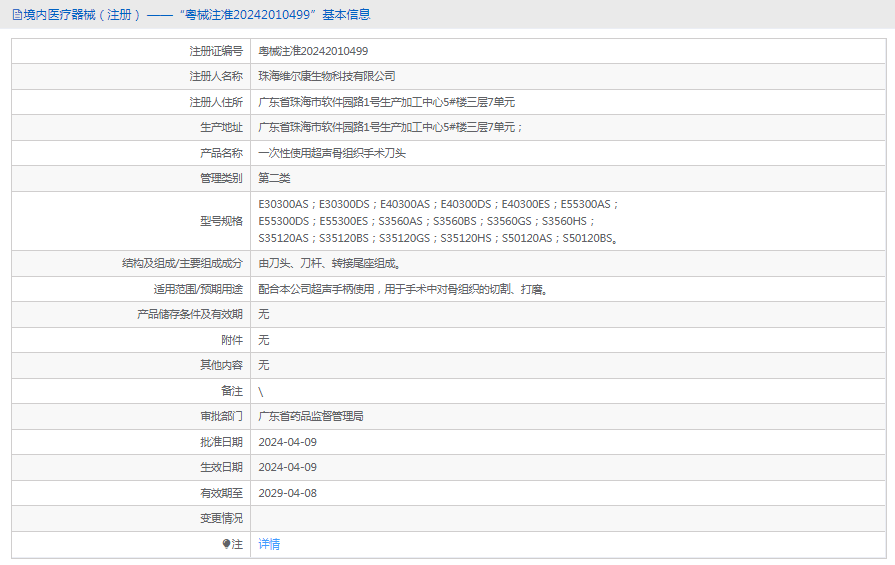Click the 其他内容 label
Image resolution: width=895 pixels, height=565 pixels.
221,365
